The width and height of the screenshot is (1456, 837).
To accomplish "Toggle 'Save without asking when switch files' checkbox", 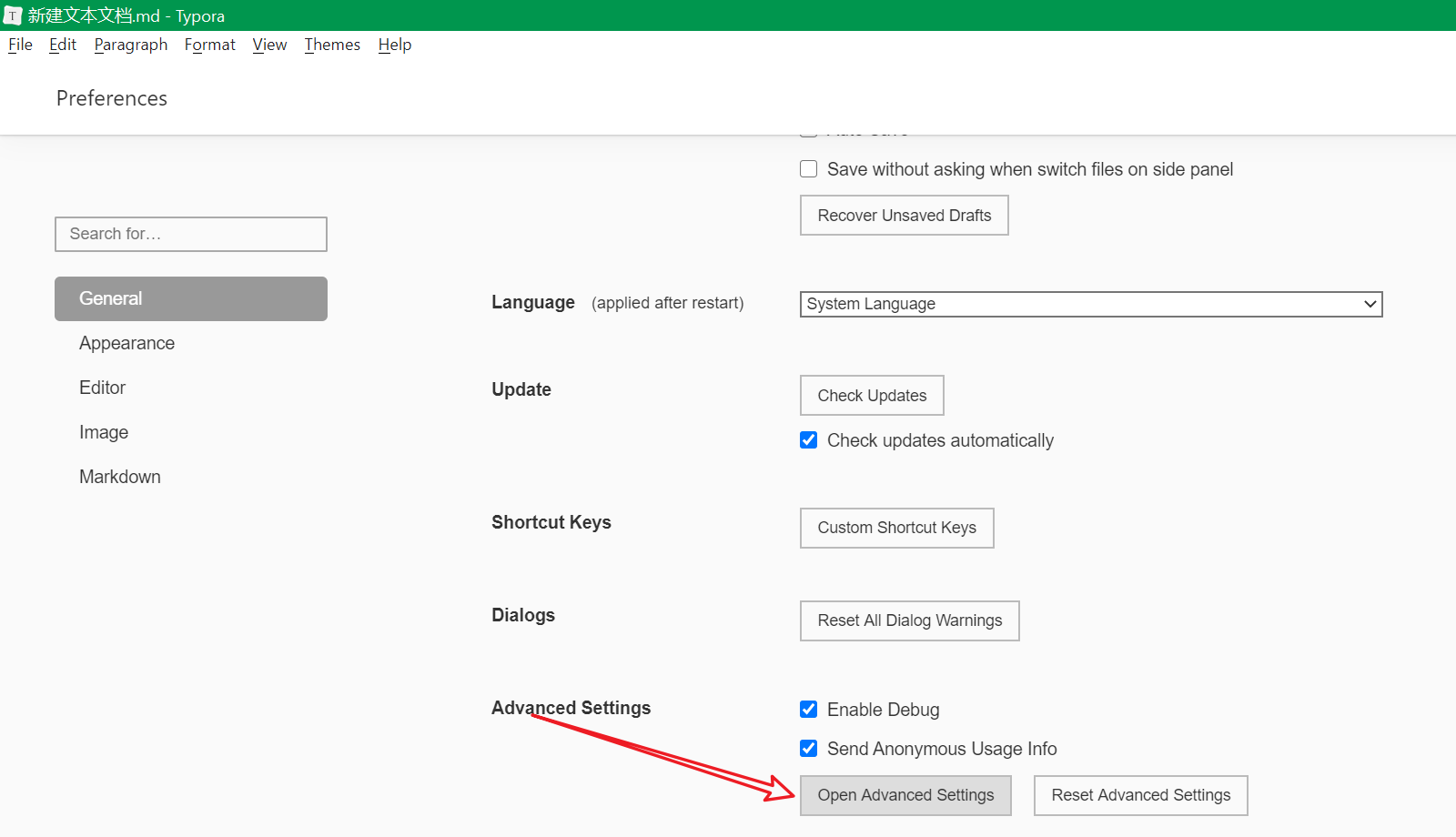I will [x=808, y=169].
